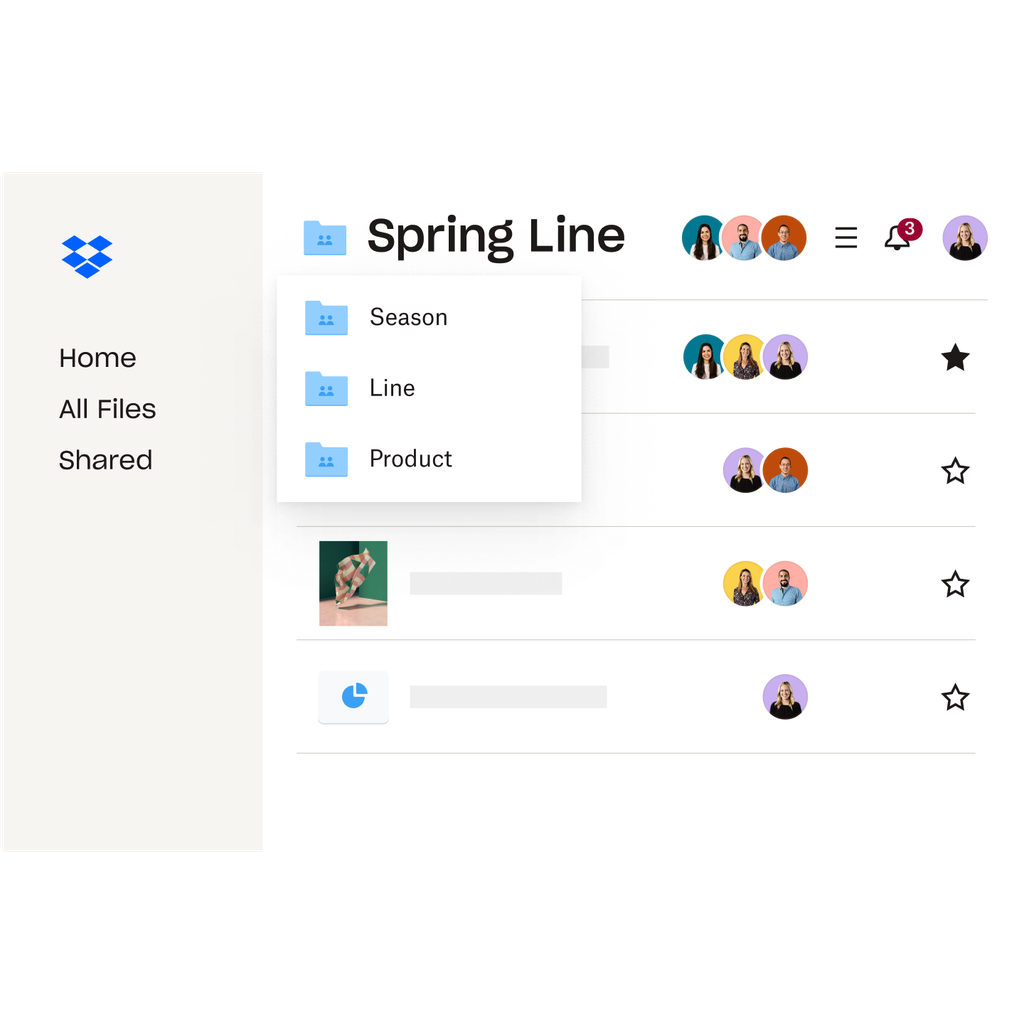Viewport: 1024px width, 1024px height.
Task: Open the fabric image thumbnail
Action: (x=353, y=583)
